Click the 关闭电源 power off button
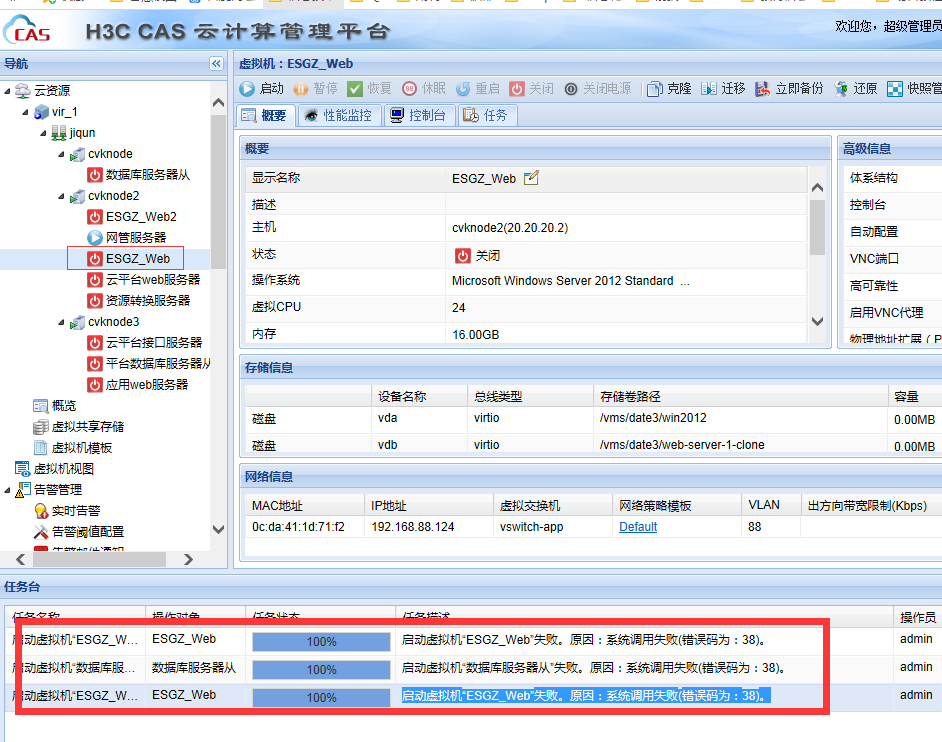Viewport: 942px width, 742px height. click(x=598, y=89)
